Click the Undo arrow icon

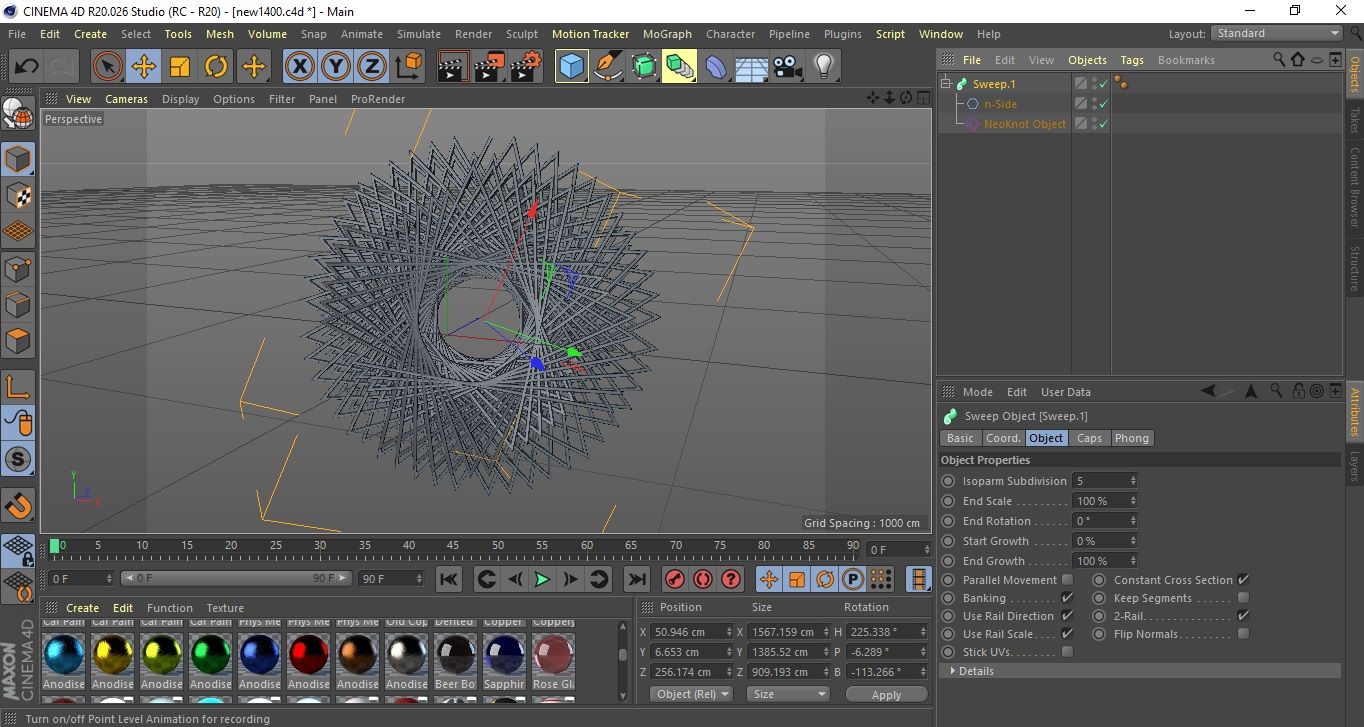pyautogui.click(x=27, y=67)
